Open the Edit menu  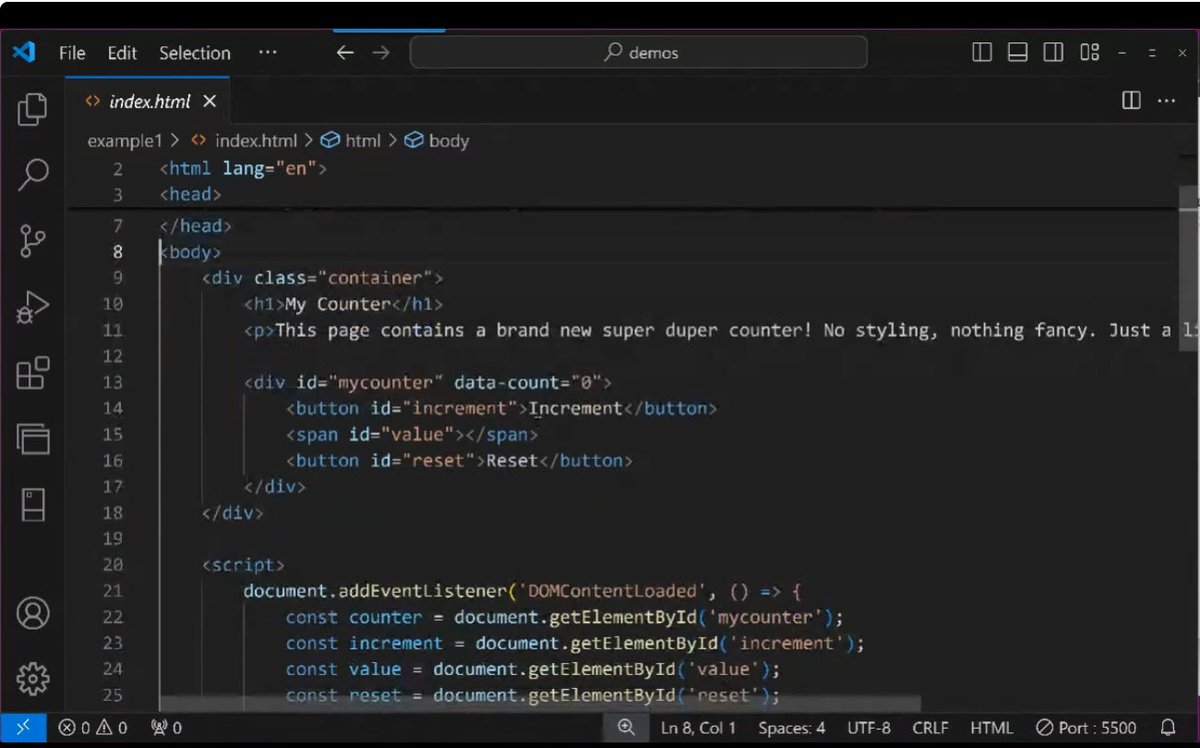[122, 53]
